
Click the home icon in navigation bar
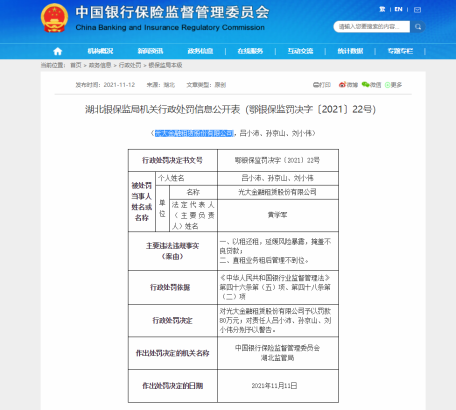coord(58,51)
